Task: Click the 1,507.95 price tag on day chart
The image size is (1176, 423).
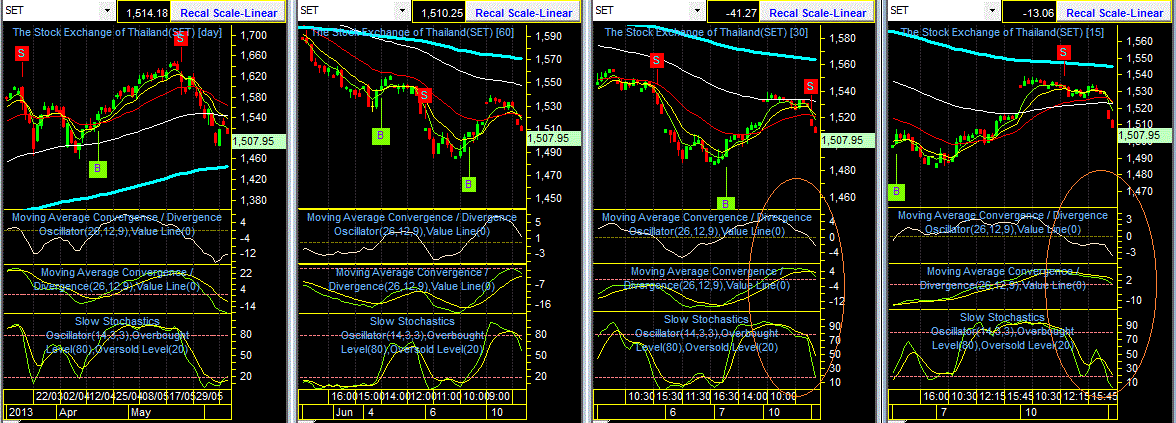Action: 258,140
